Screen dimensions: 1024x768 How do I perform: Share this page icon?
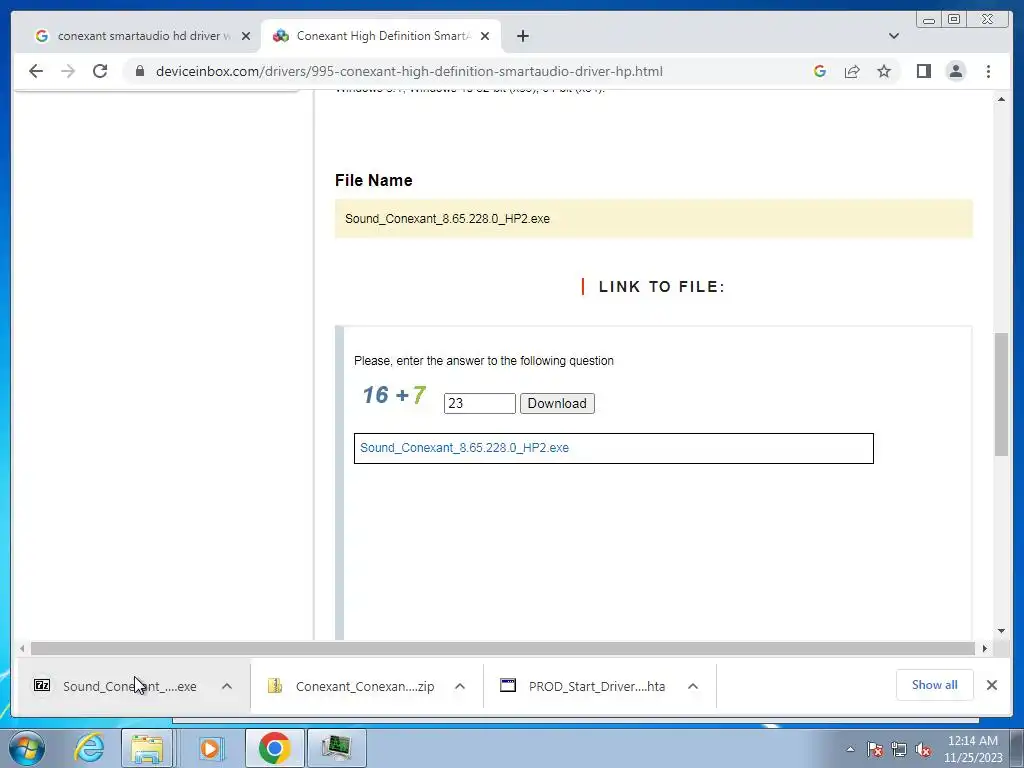tap(852, 71)
